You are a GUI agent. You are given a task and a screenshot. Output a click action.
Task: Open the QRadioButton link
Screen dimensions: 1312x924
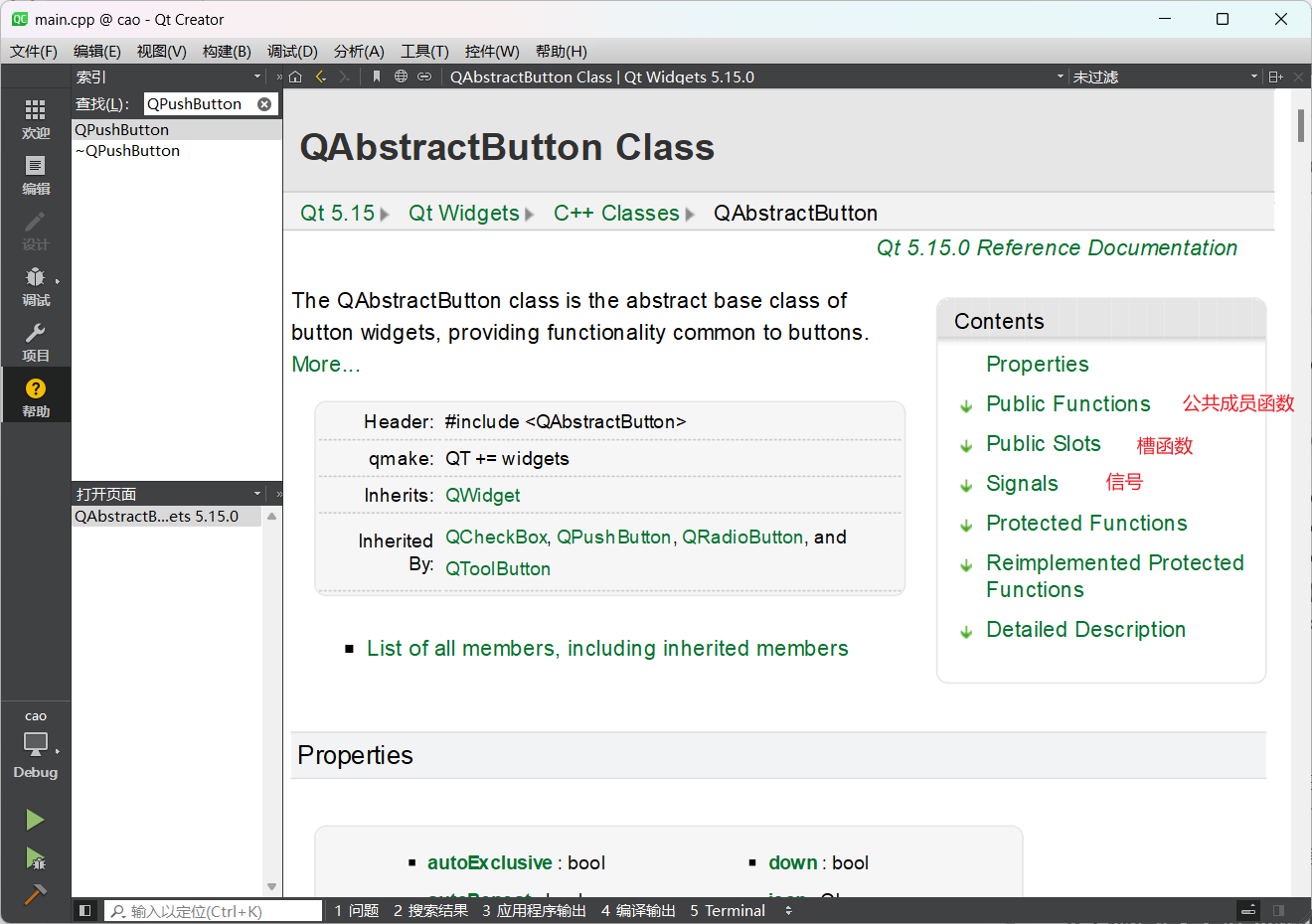(742, 537)
